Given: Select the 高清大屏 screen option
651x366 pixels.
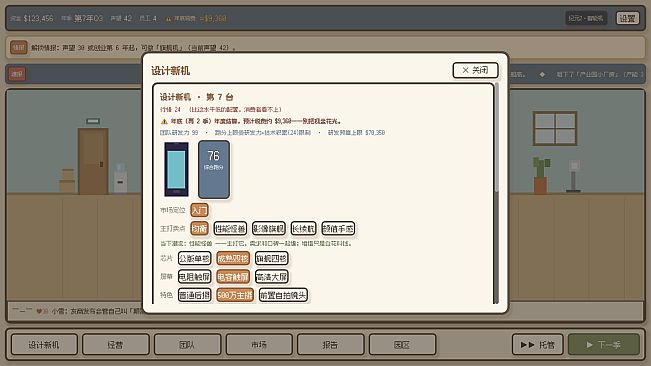Looking at the screenshot, I should pyautogui.click(x=272, y=276).
